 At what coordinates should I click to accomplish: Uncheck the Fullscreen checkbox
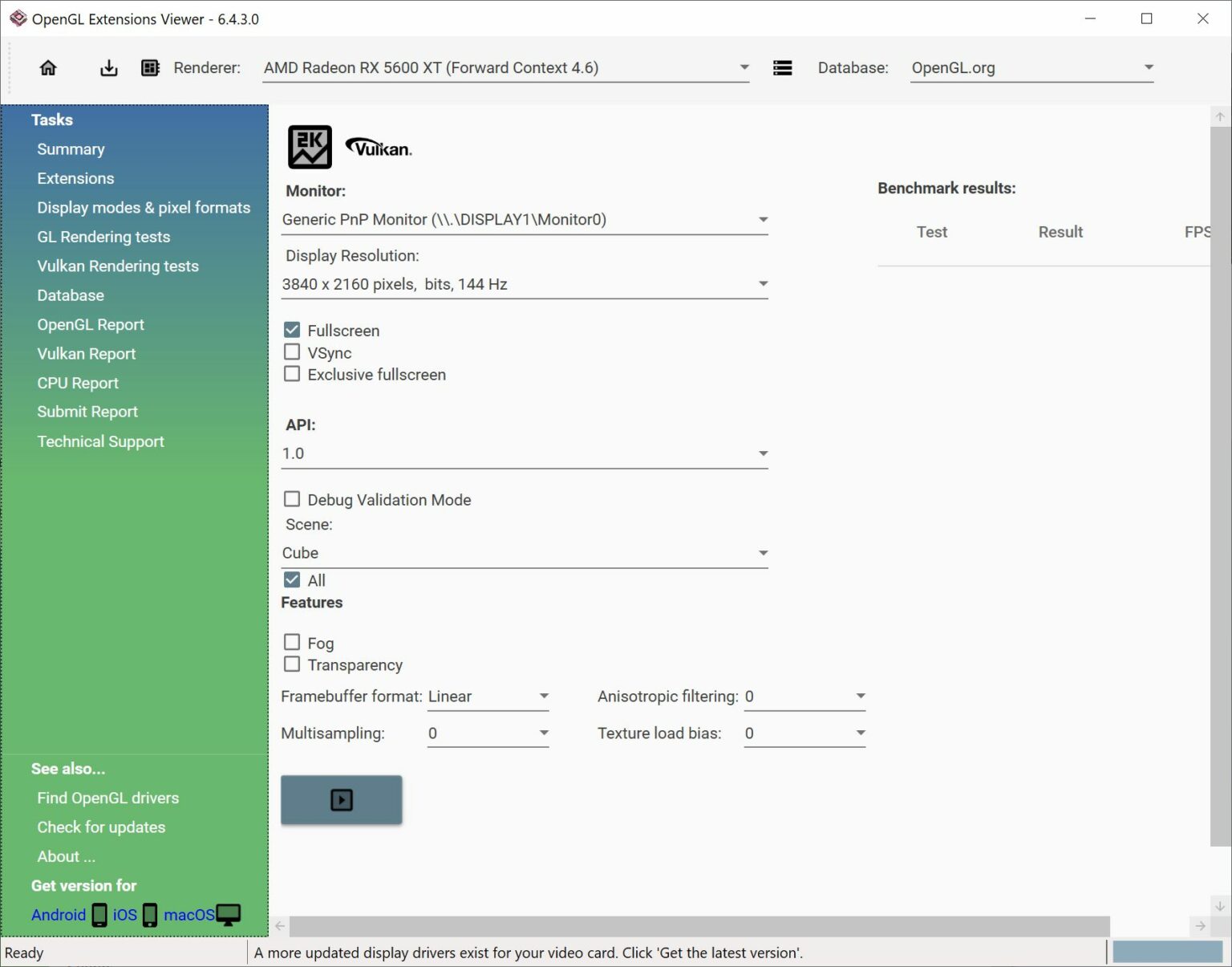click(292, 330)
